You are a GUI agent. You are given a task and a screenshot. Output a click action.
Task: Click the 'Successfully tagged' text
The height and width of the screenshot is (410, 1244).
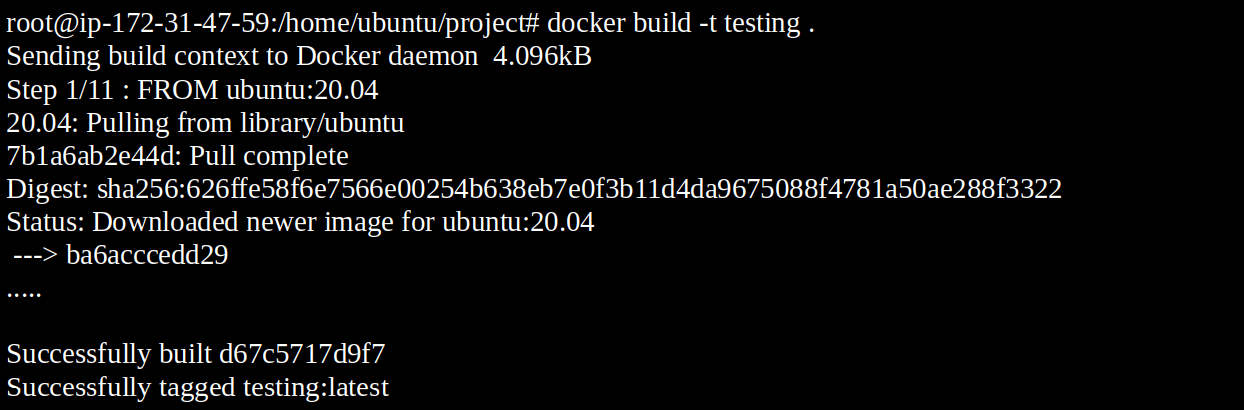[x=121, y=387]
